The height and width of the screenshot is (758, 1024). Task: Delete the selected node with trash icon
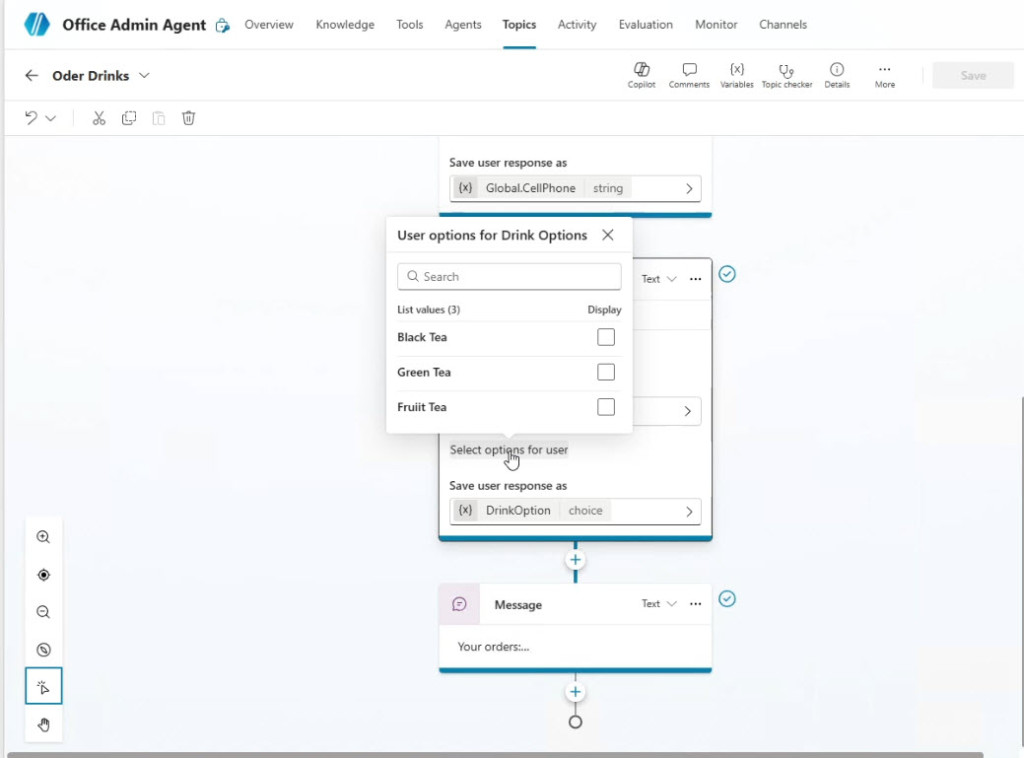(x=188, y=118)
